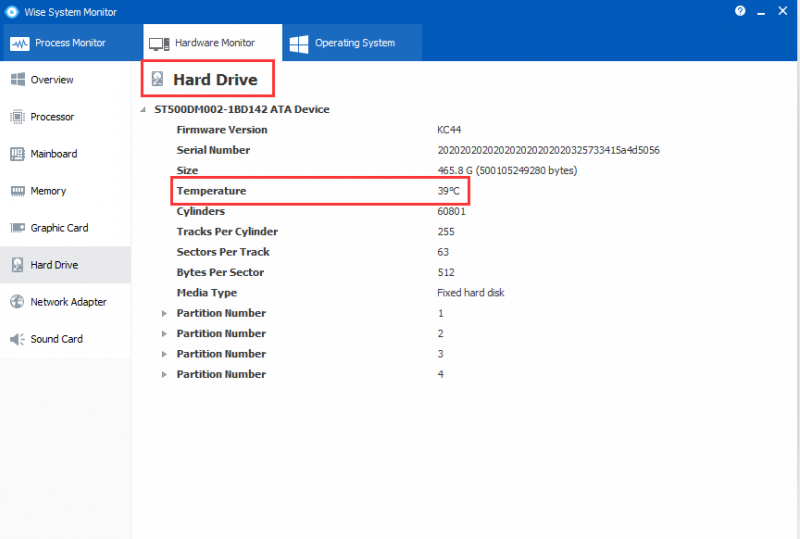Close the Wise System Monitor window

783,11
